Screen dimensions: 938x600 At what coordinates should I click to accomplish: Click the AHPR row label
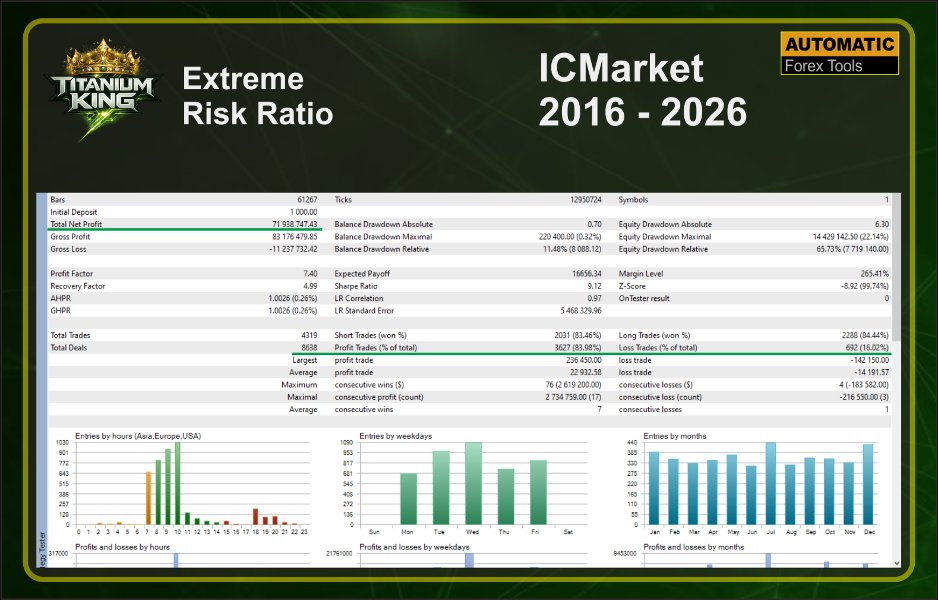[x=60, y=299]
